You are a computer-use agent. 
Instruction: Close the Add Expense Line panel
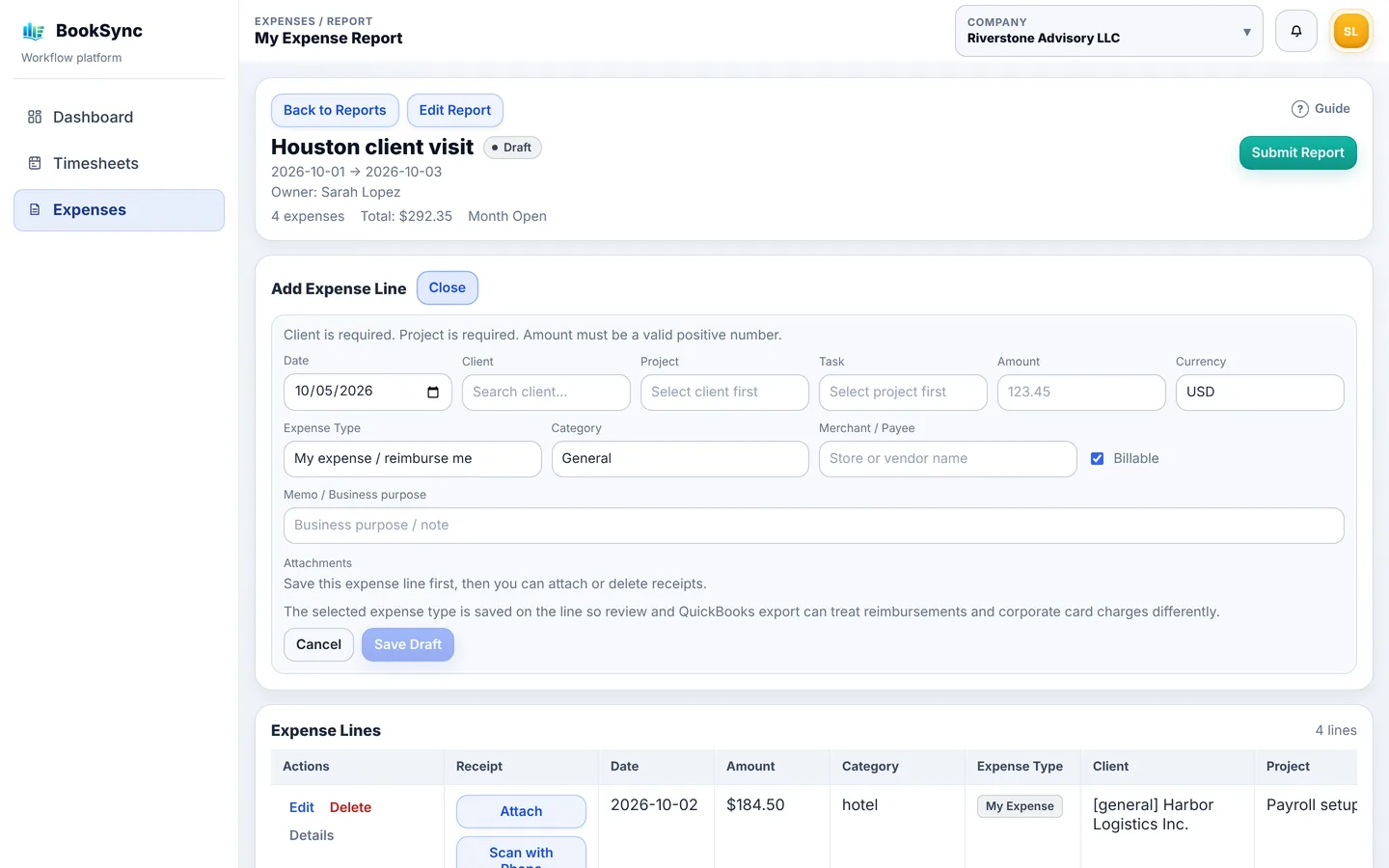(x=447, y=287)
